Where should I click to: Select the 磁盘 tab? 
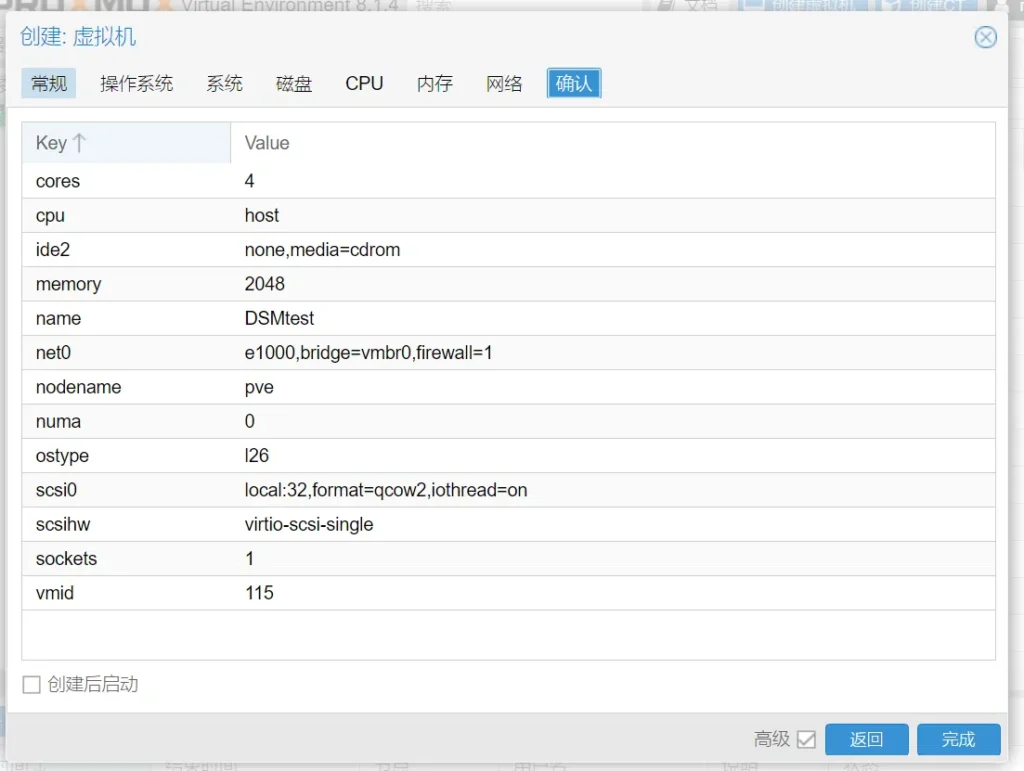click(x=294, y=84)
